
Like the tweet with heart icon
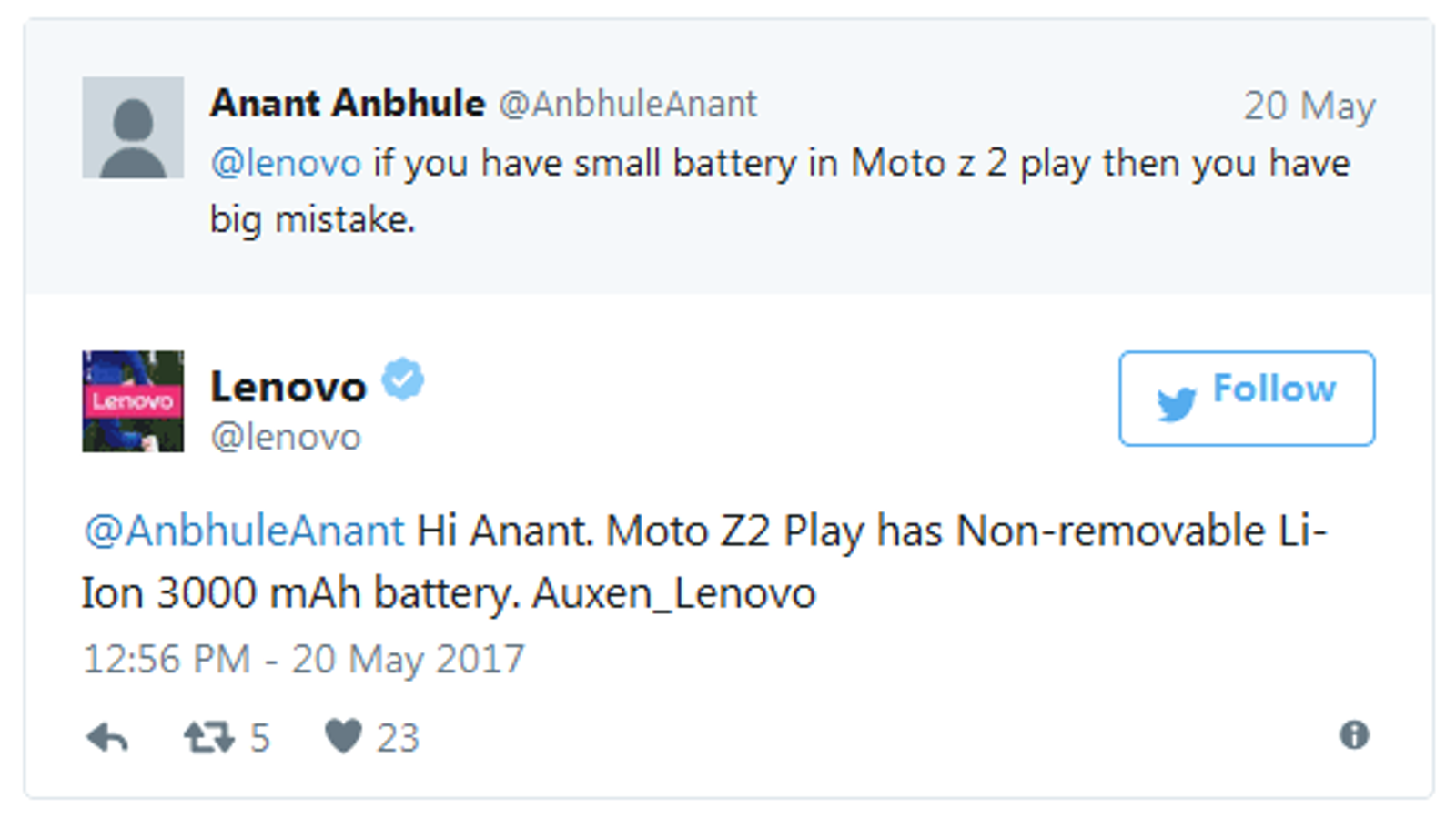343,736
